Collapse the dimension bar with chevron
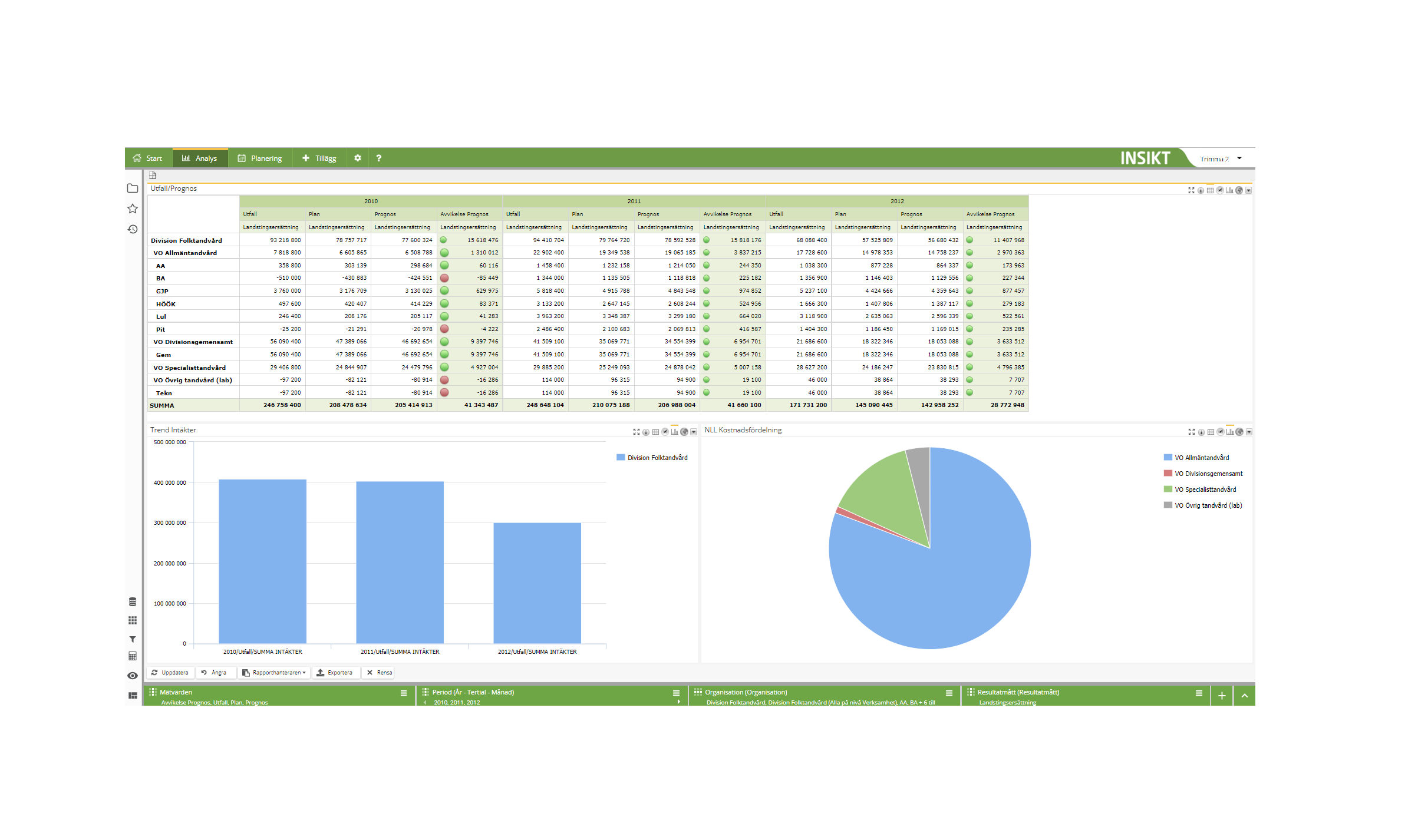This screenshot has width=1418, height=840. [1245, 696]
